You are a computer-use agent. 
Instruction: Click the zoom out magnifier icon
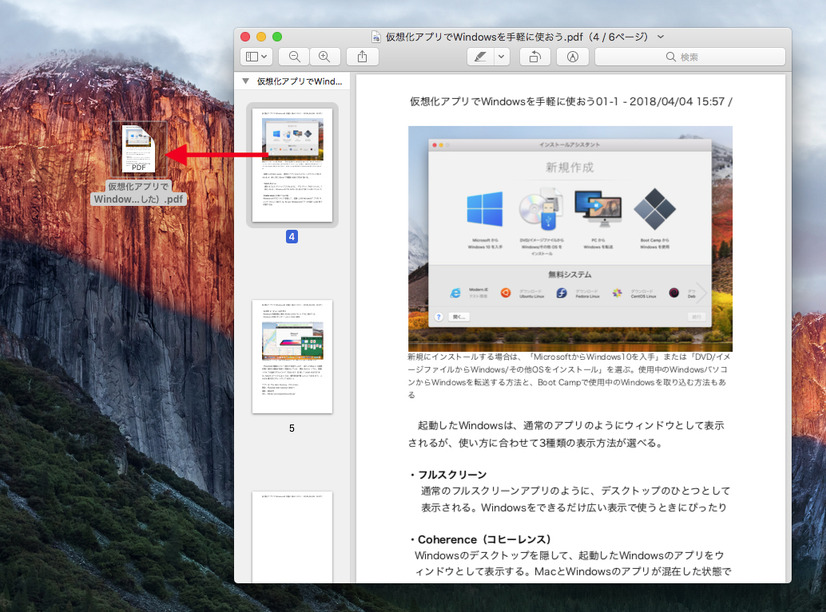click(x=294, y=57)
